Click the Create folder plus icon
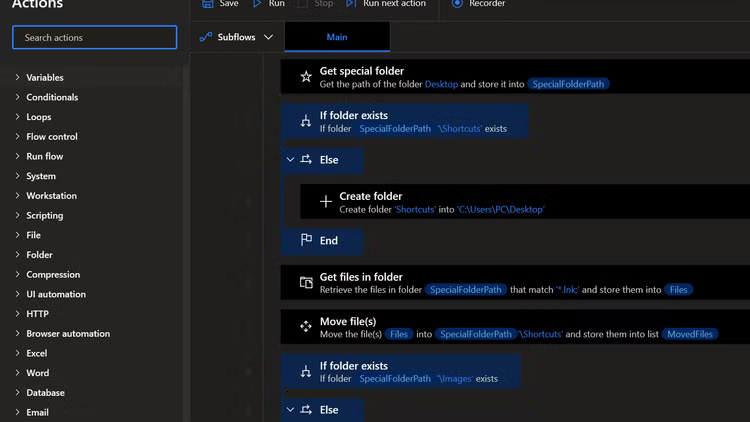 pos(325,202)
